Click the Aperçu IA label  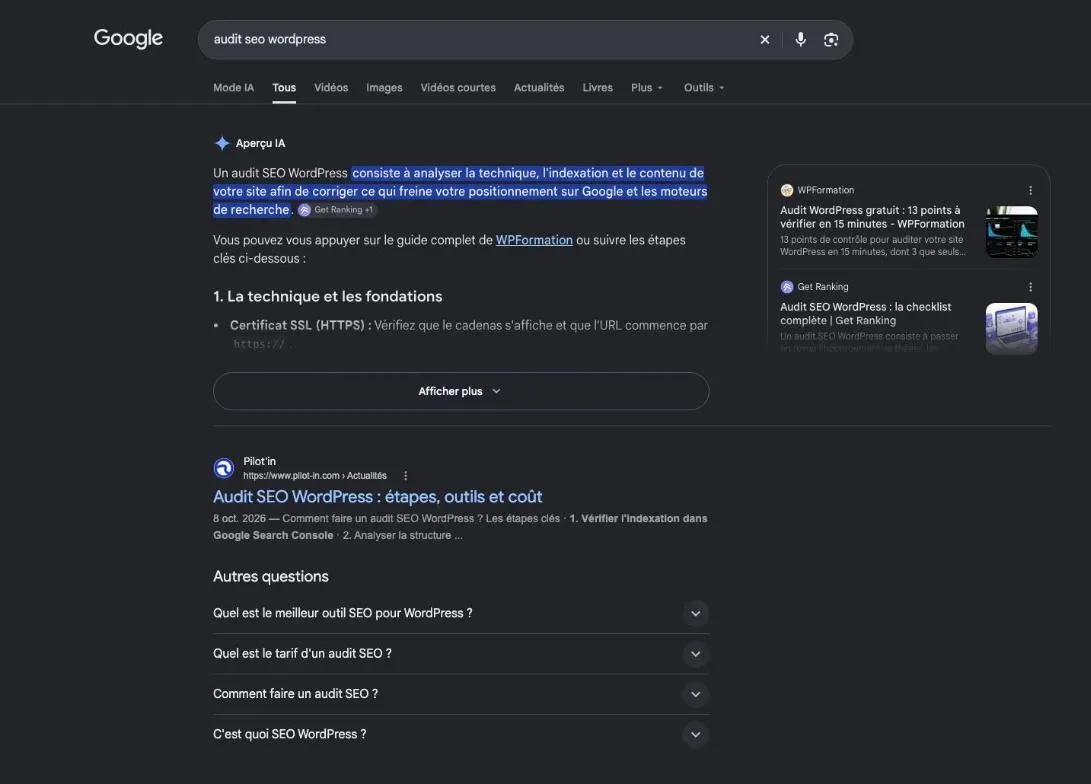pos(260,143)
